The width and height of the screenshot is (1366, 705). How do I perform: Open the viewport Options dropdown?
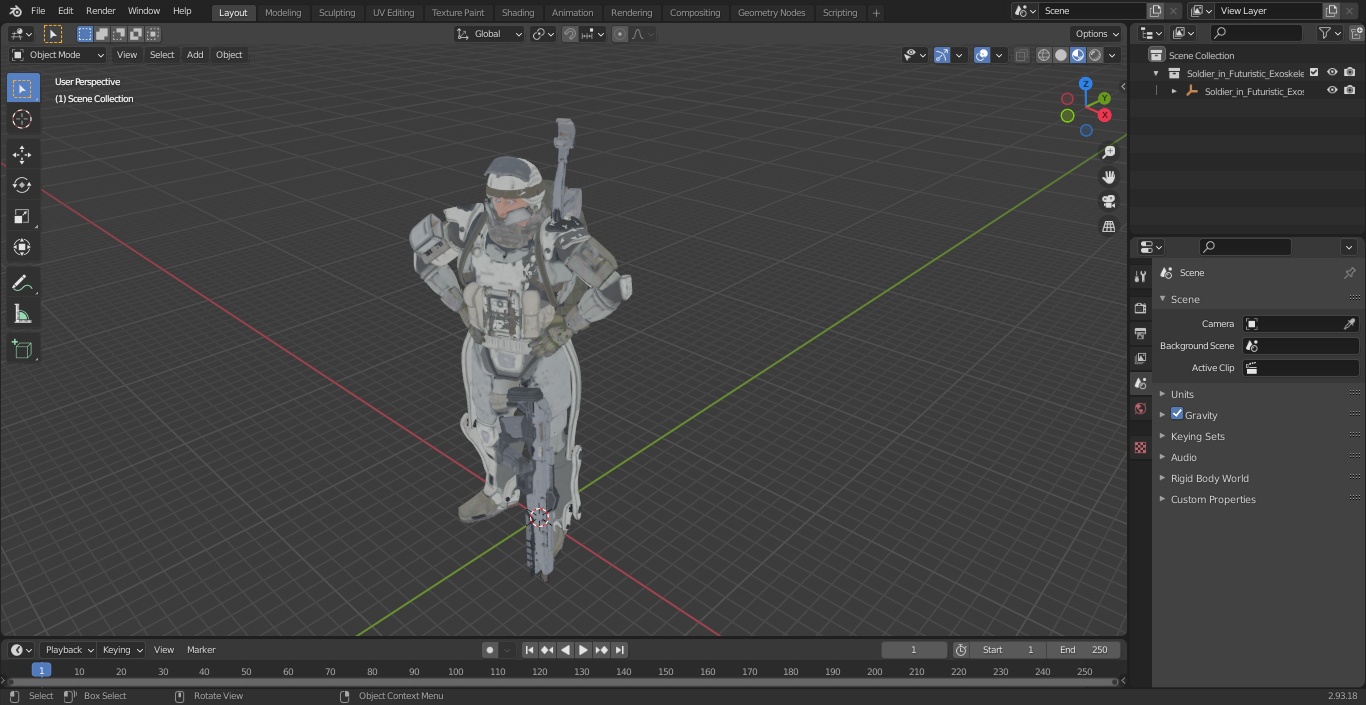pyautogui.click(x=1097, y=34)
